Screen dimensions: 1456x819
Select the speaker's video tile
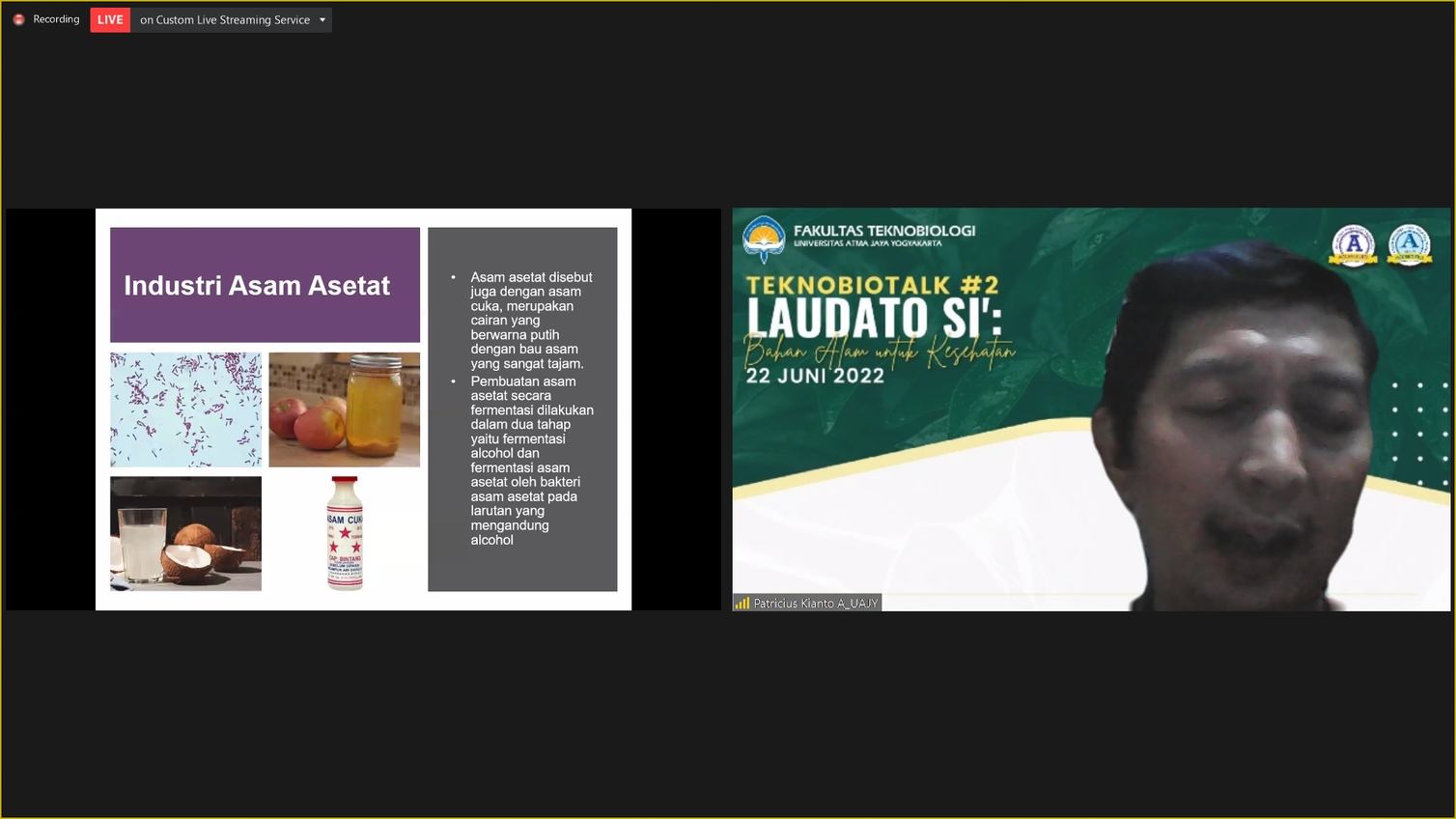point(1091,409)
